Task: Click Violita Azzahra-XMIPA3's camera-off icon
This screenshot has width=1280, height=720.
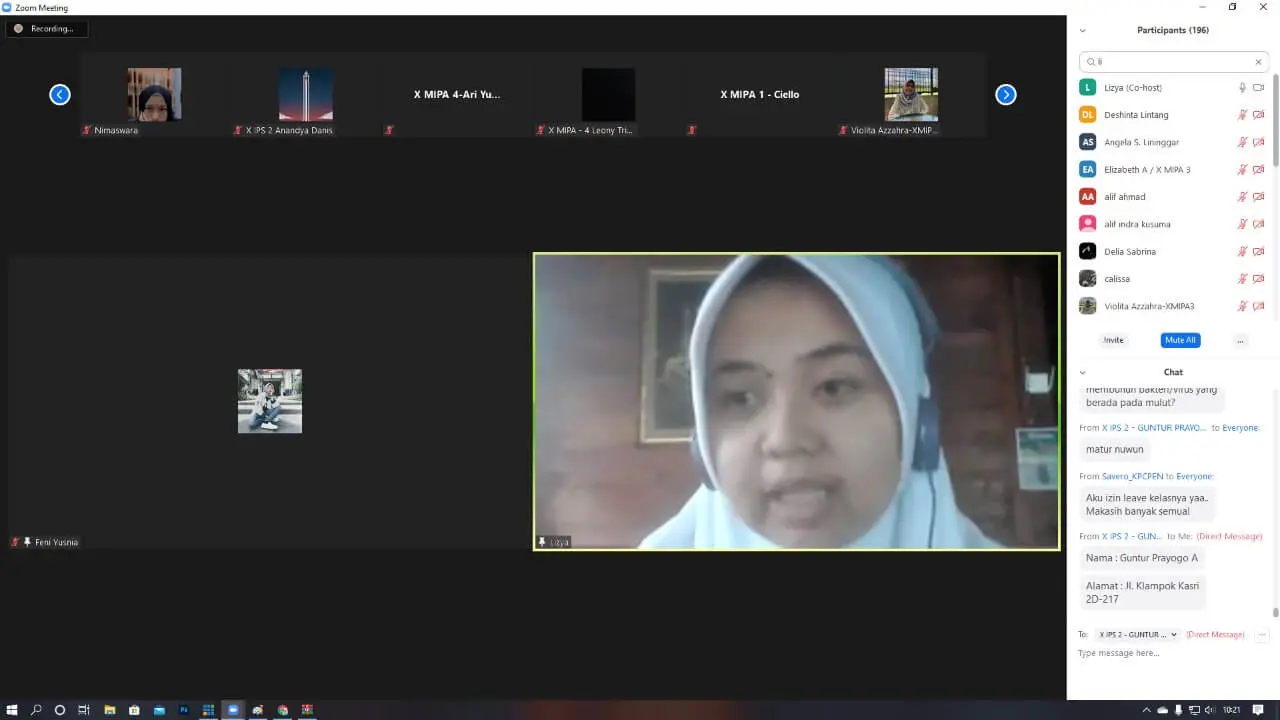Action: click(1259, 306)
